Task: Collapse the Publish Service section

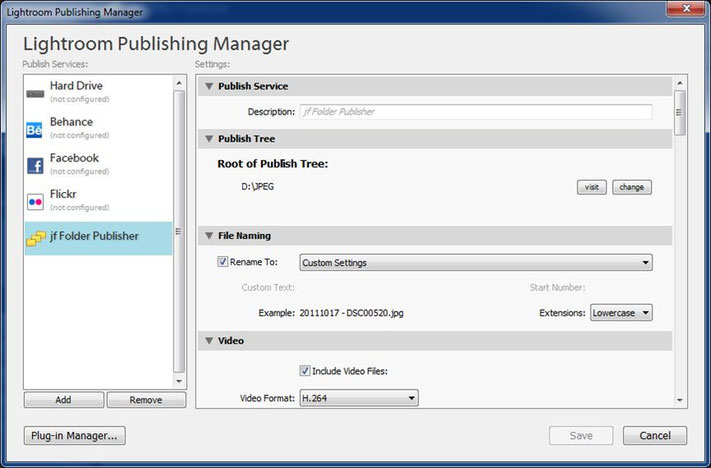Action: pos(209,86)
